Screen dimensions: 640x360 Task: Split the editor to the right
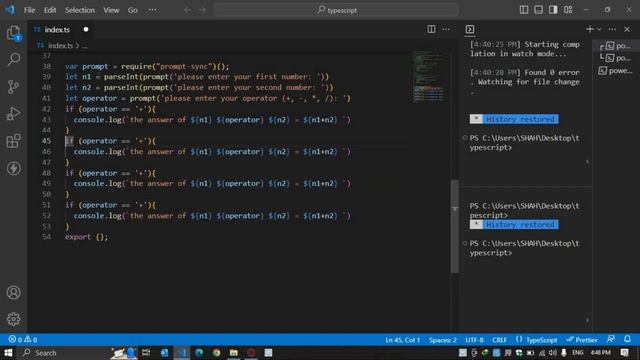(431, 29)
